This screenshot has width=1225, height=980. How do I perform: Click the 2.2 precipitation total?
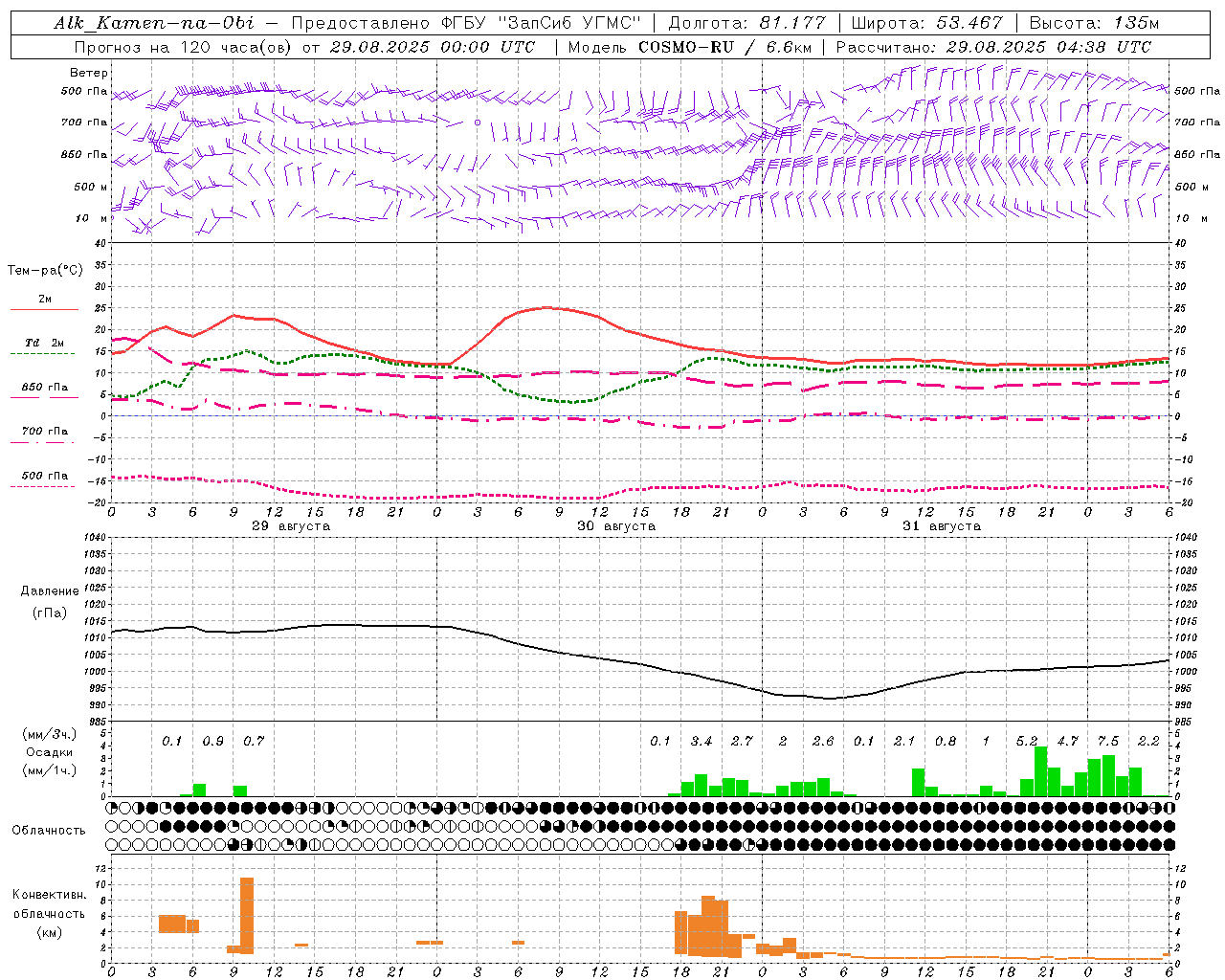[x=1148, y=742]
